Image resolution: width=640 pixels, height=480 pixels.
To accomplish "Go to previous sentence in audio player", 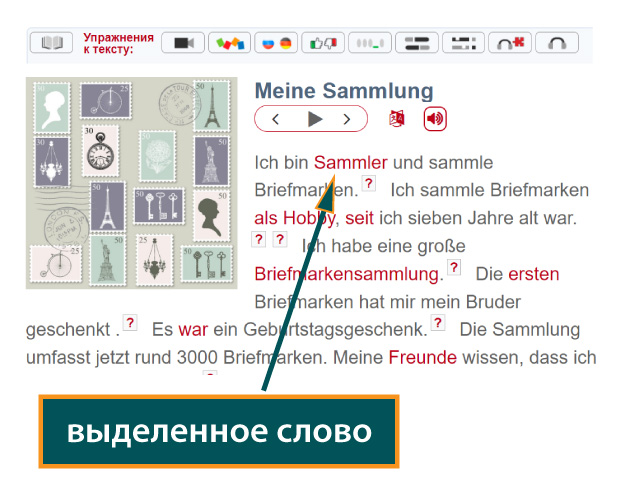I will (x=276, y=119).
